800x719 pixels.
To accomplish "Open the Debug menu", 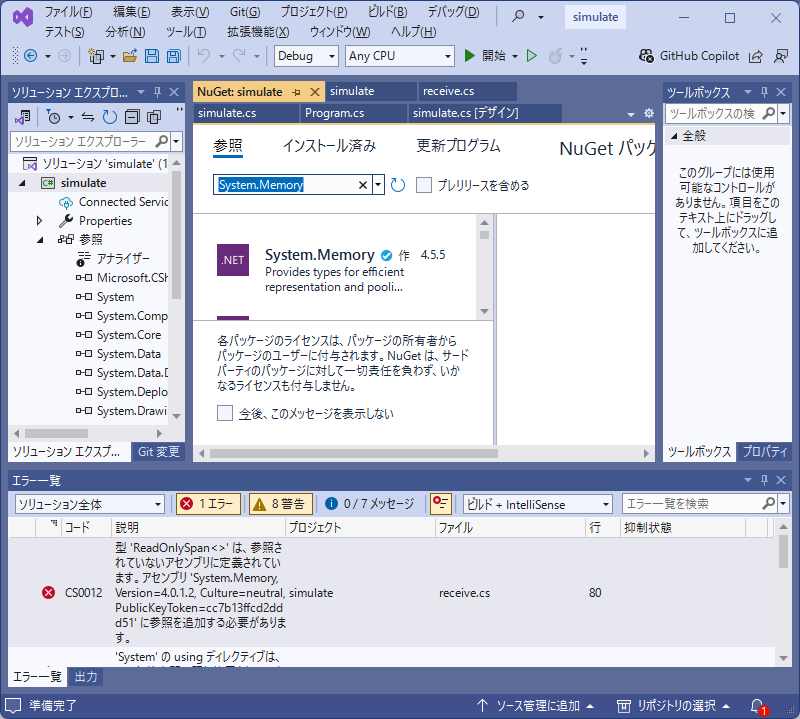I will click(x=453, y=12).
